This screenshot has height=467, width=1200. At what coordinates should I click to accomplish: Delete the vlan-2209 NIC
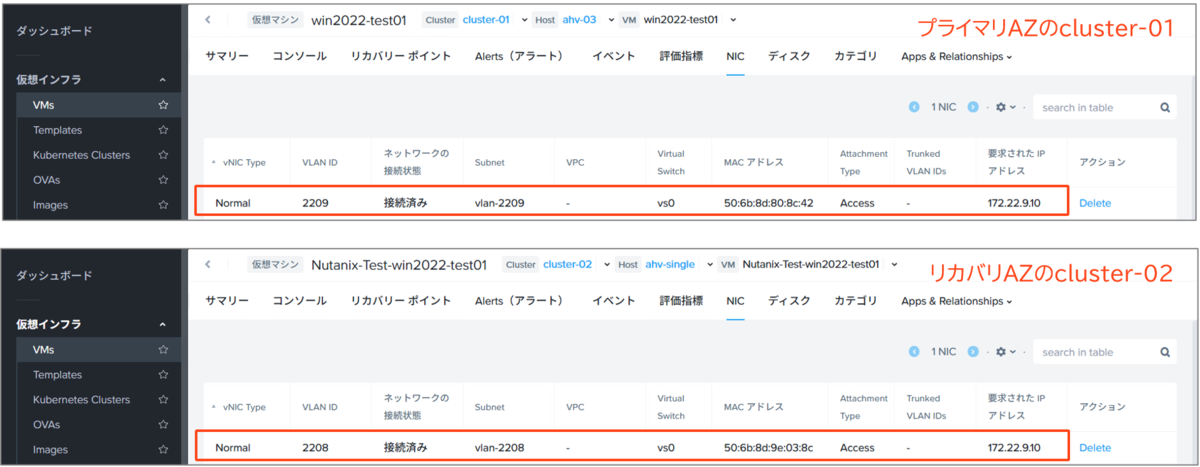[x=1095, y=203]
